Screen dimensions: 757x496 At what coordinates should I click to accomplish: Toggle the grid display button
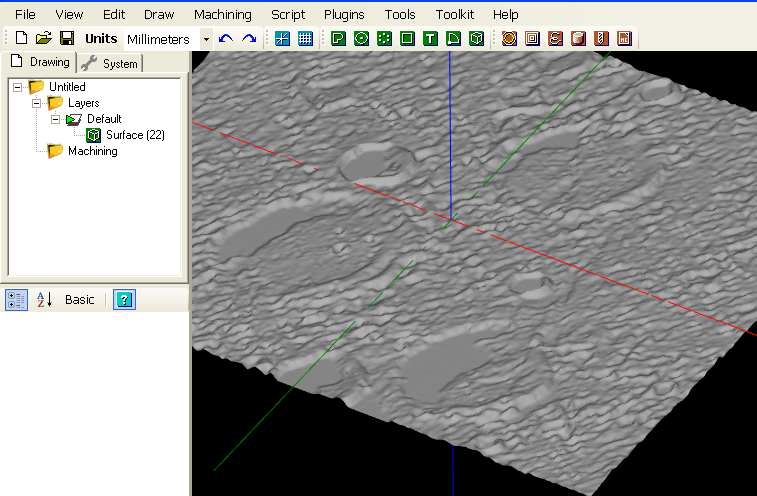click(306, 39)
